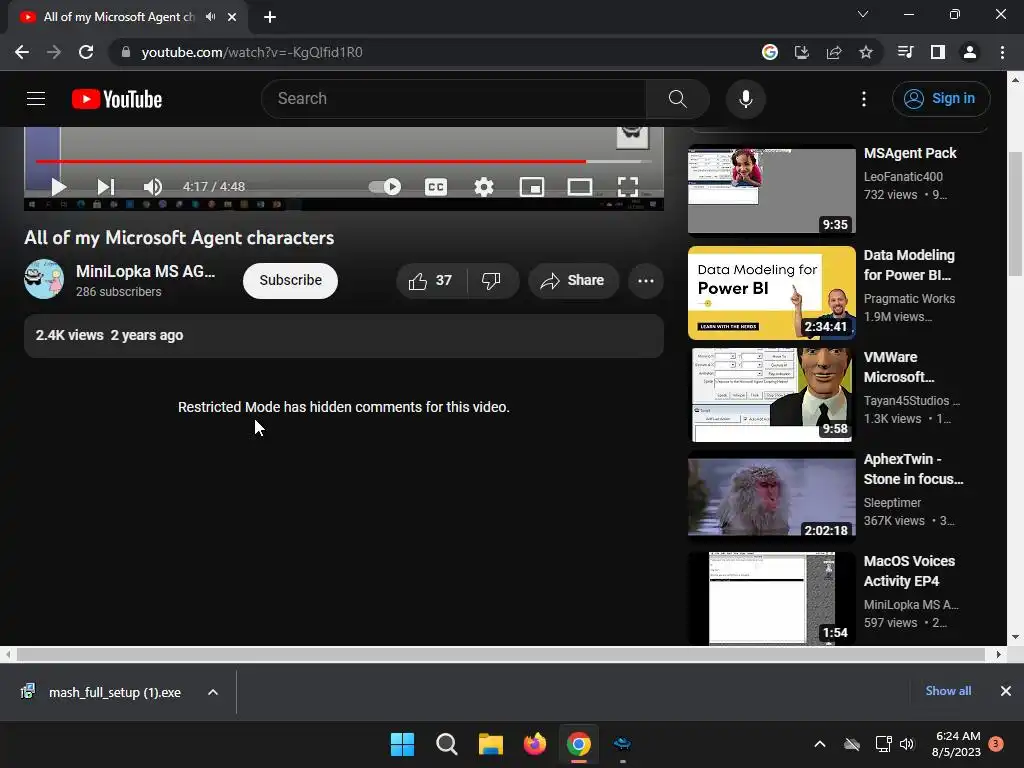The height and width of the screenshot is (768, 1024).
Task: Play the YouTube video
Action: [x=58, y=187]
